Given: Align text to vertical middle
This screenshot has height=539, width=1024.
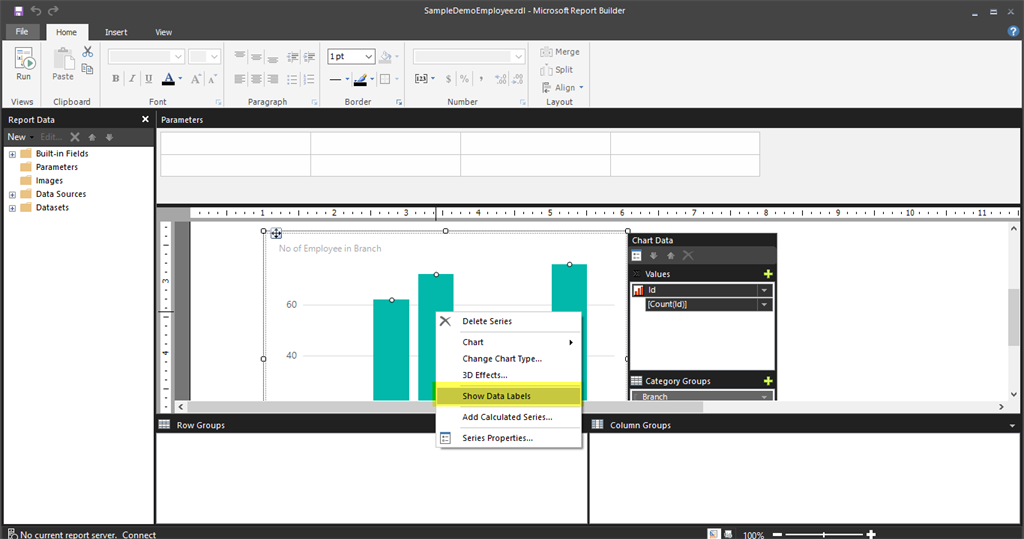Looking at the screenshot, I should (256, 57).
